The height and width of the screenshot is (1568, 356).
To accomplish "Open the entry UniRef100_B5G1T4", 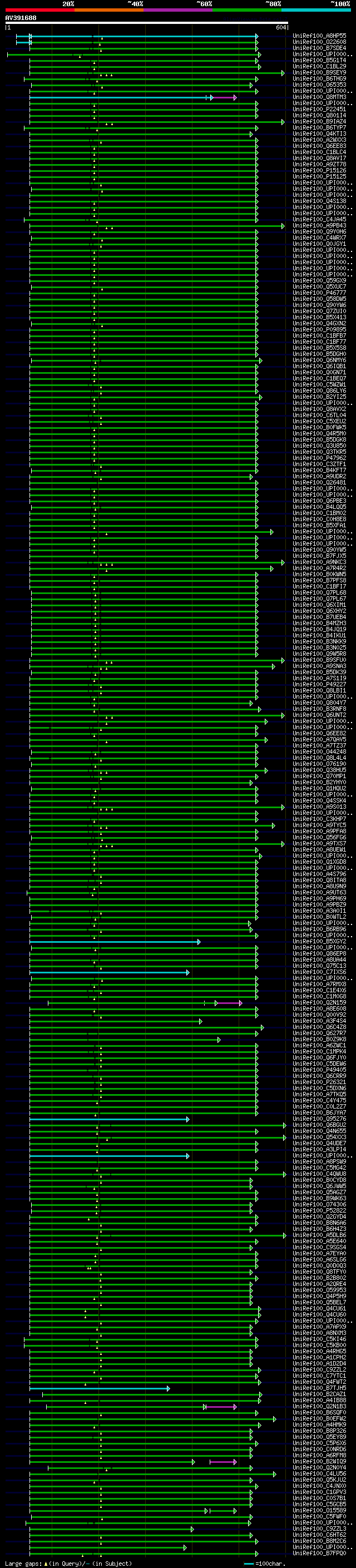I will [319, 60].
